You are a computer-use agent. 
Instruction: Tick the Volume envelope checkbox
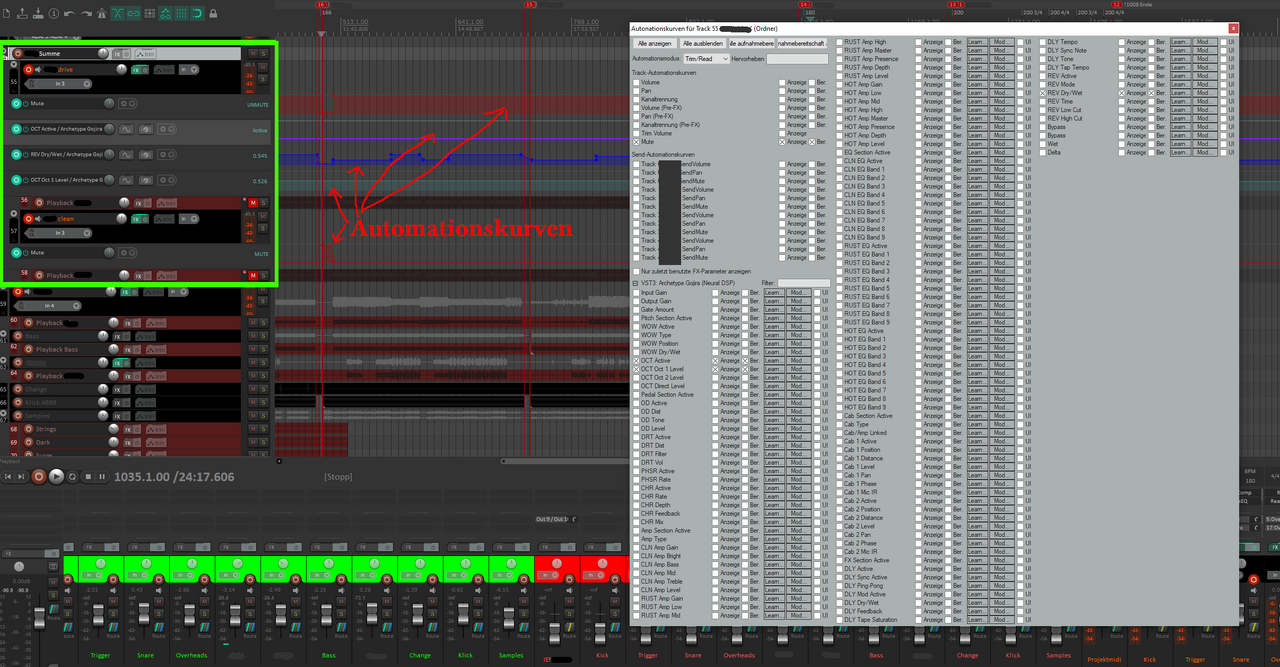tap(636, 82)
